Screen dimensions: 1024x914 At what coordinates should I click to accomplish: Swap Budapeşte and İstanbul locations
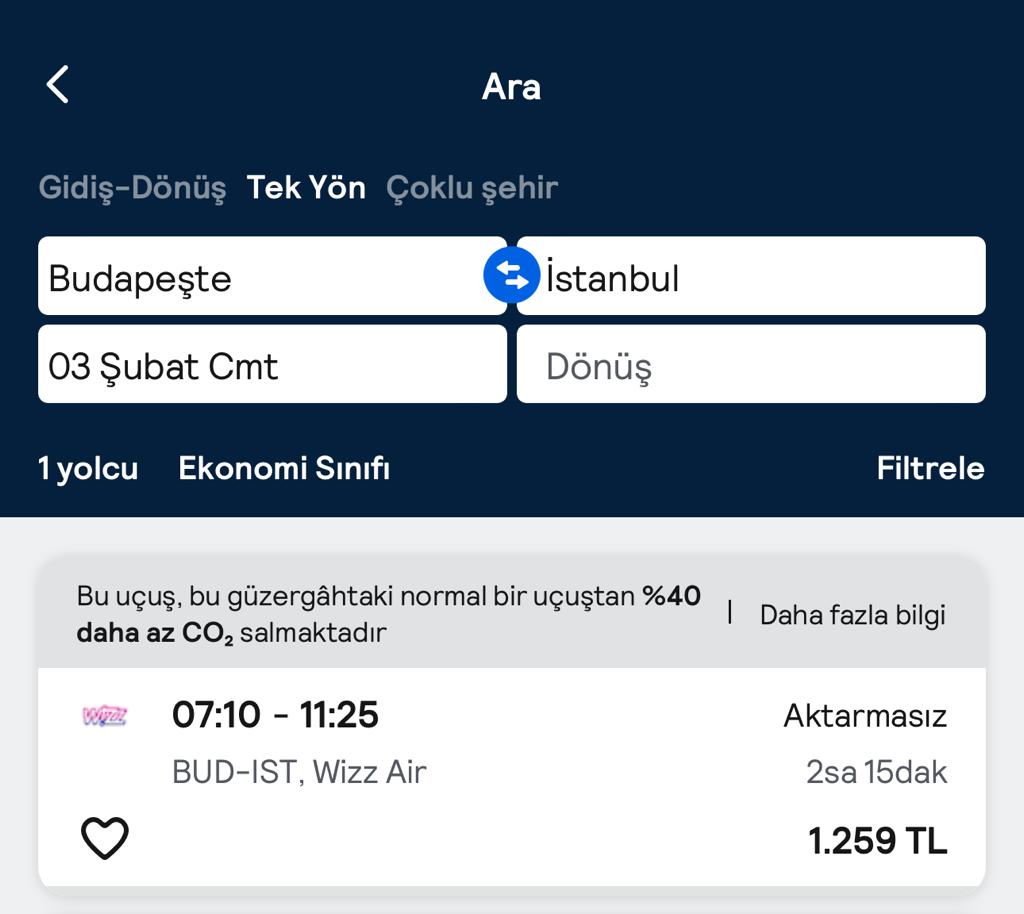click(x=512, y=276)
